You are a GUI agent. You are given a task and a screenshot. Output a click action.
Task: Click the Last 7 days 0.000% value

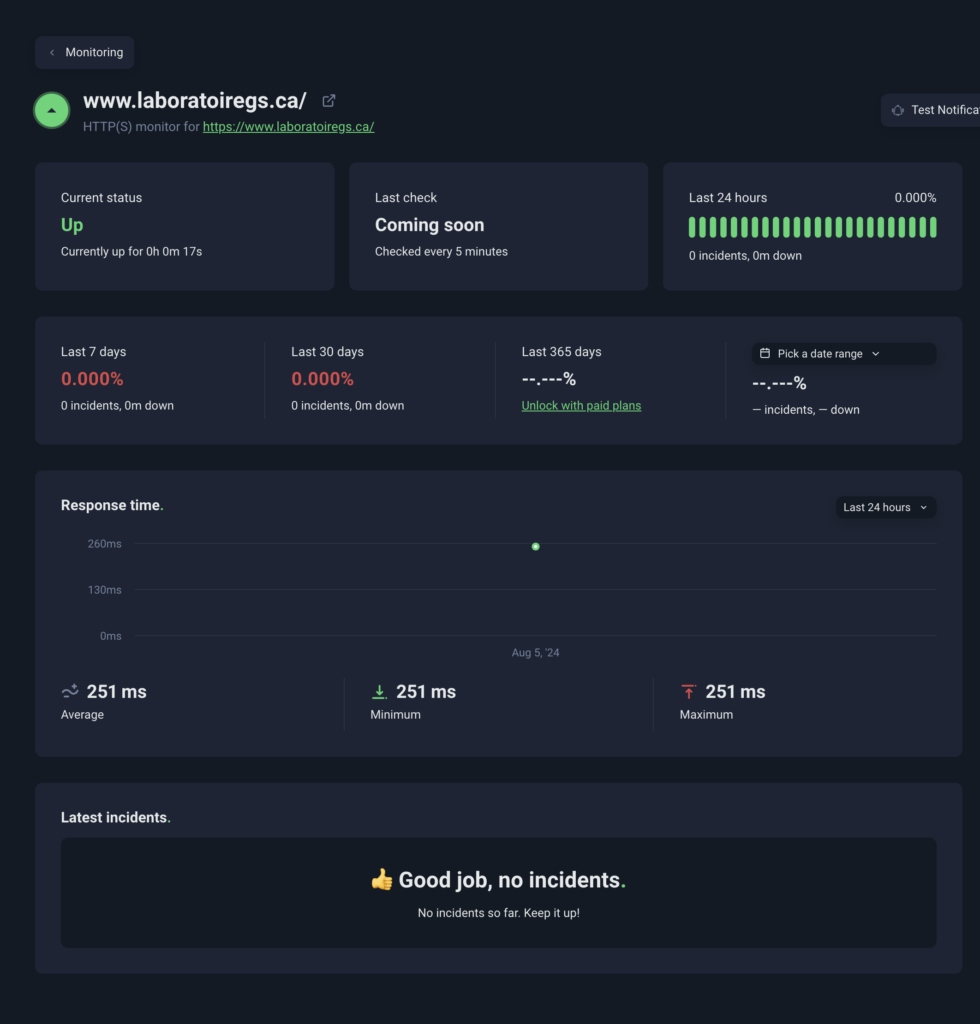click(x=92, y=380)
